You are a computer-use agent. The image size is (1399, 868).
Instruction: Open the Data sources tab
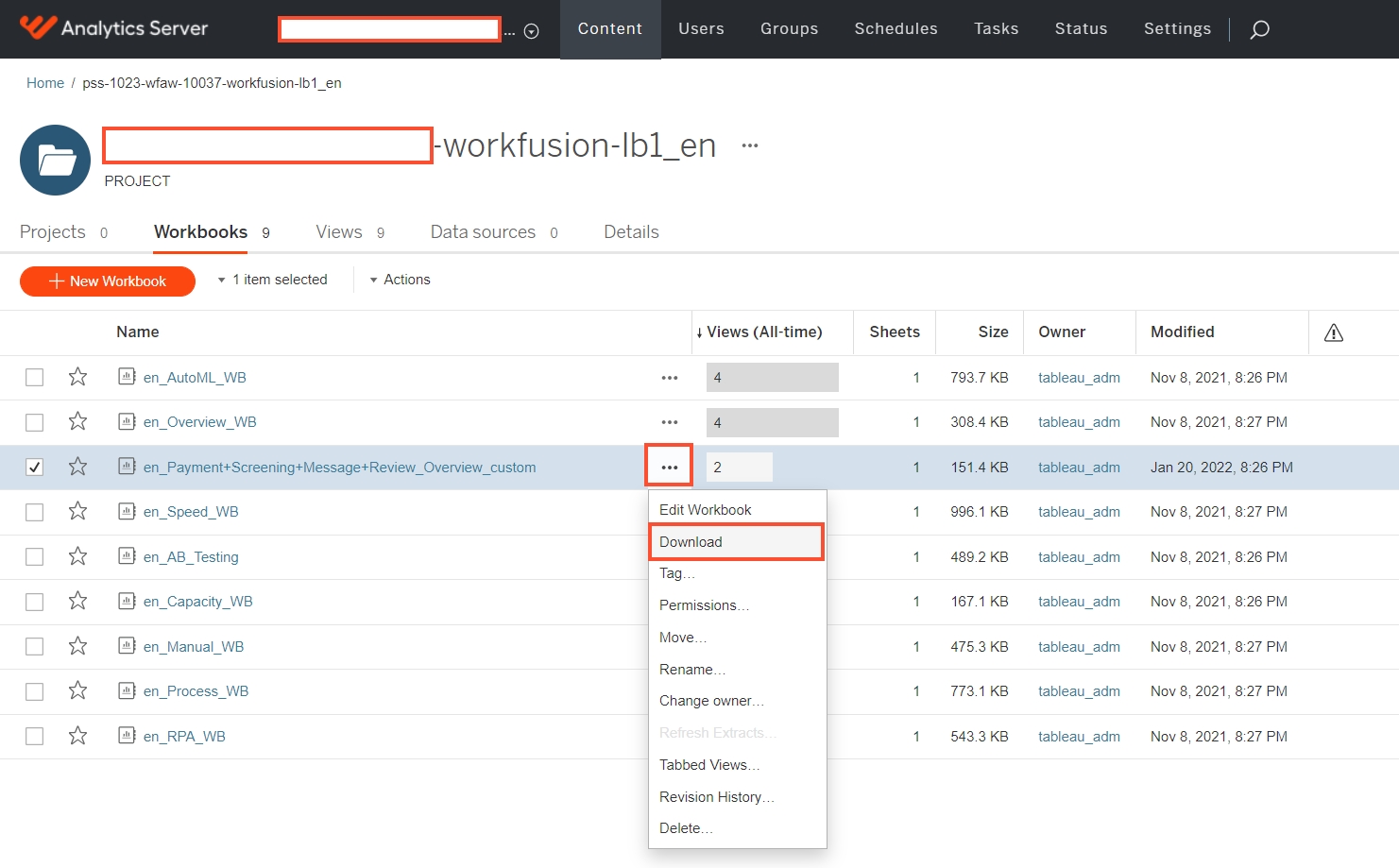(x=494, y=232)
